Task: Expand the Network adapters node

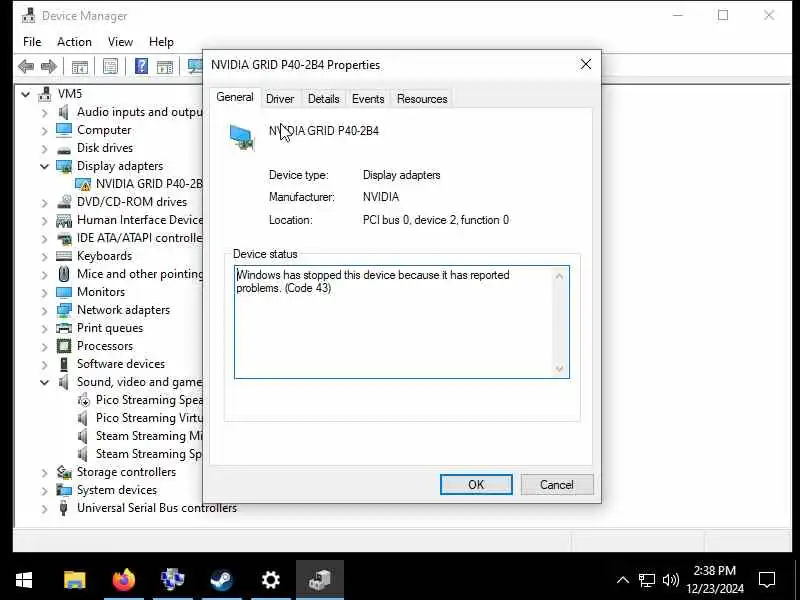Action: pos(44,310)
